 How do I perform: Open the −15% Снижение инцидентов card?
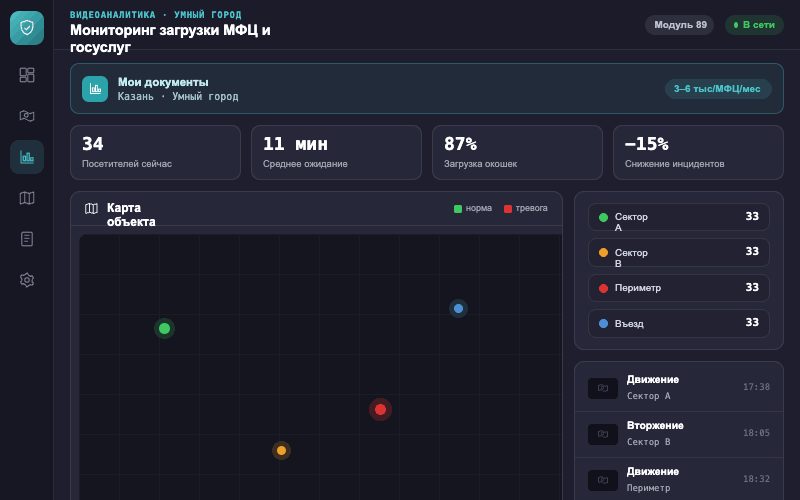click(698, 153)
